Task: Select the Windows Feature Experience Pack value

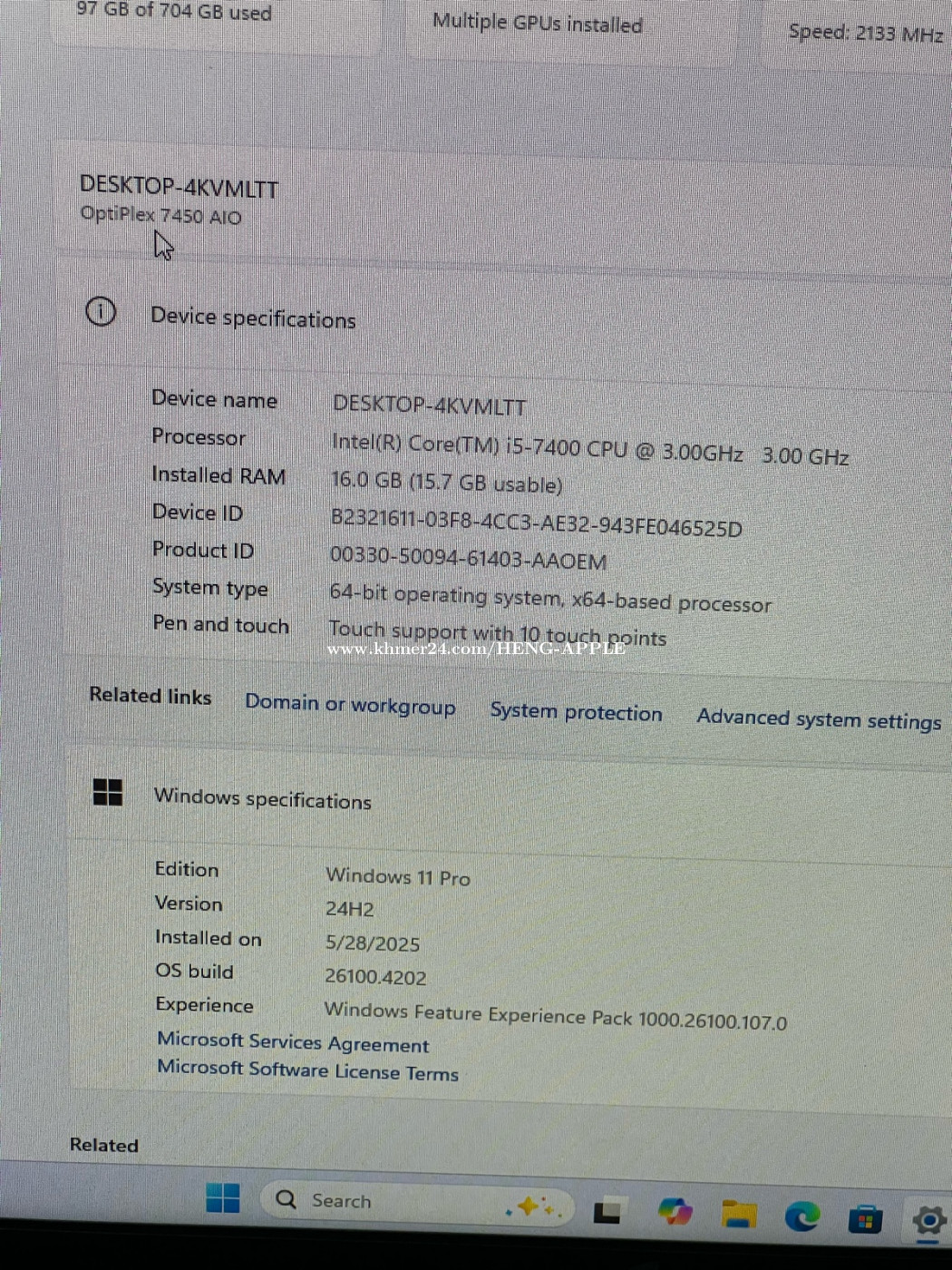Action: [x=556, y=1015]
